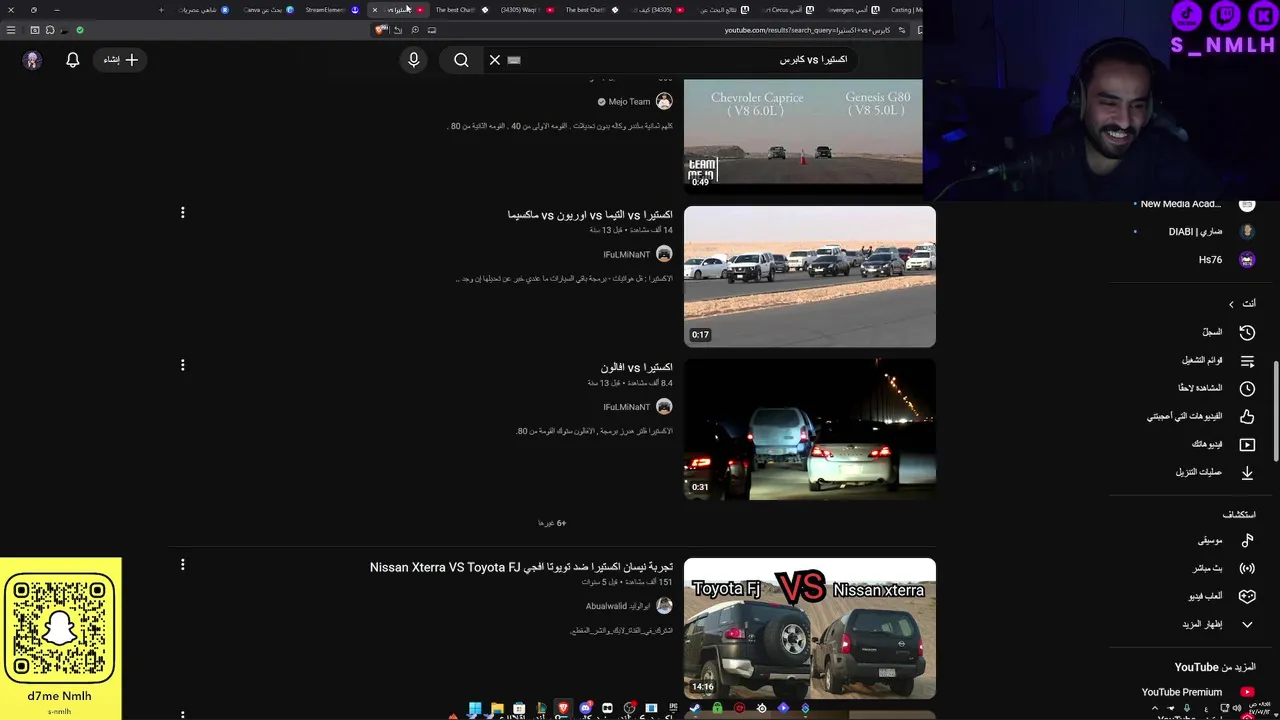Open بث مباشر live in explore section
The image size is (1280, 720).
(x=1223, y=568)
